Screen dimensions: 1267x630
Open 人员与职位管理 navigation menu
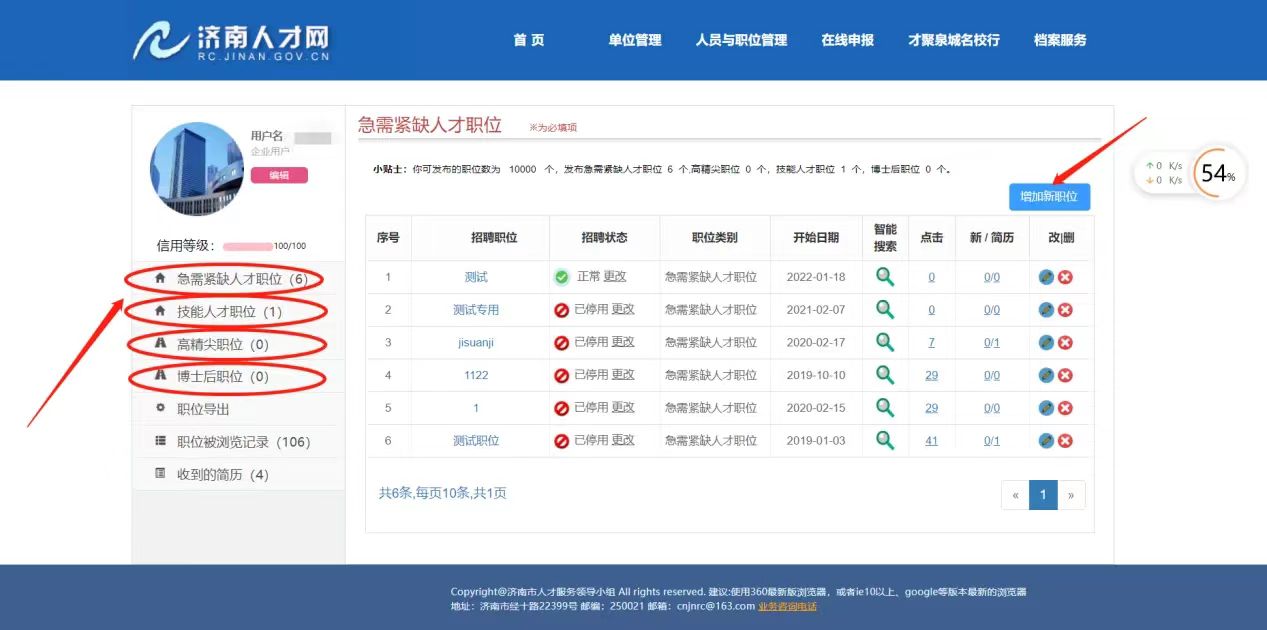point(741,40)
